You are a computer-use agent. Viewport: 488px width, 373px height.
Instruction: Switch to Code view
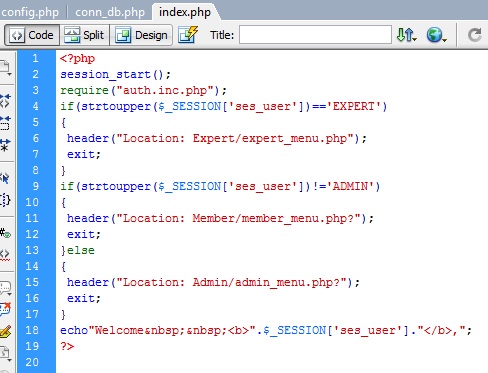pyautogui.click(x=32, y=35)
